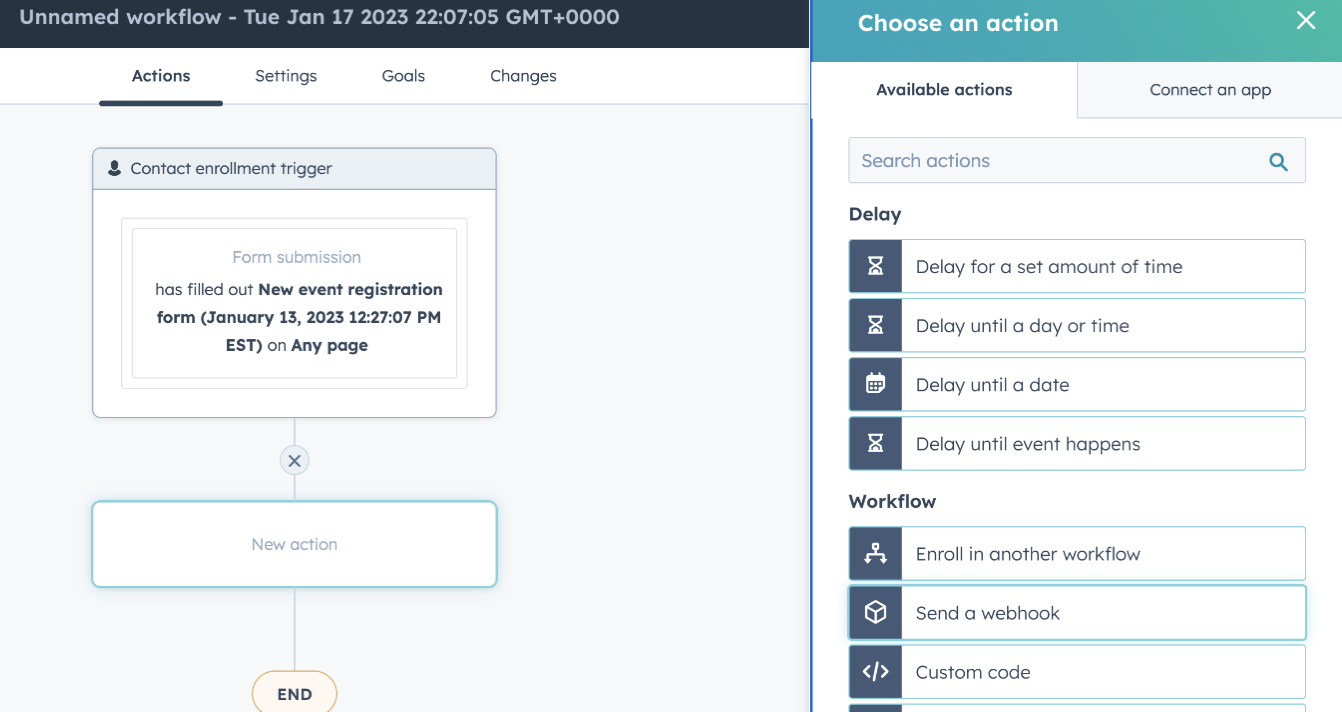Click the hourglass icon beside Delay until event happens
Viewport: 1342px width, 712px height.
pos(876,443)
